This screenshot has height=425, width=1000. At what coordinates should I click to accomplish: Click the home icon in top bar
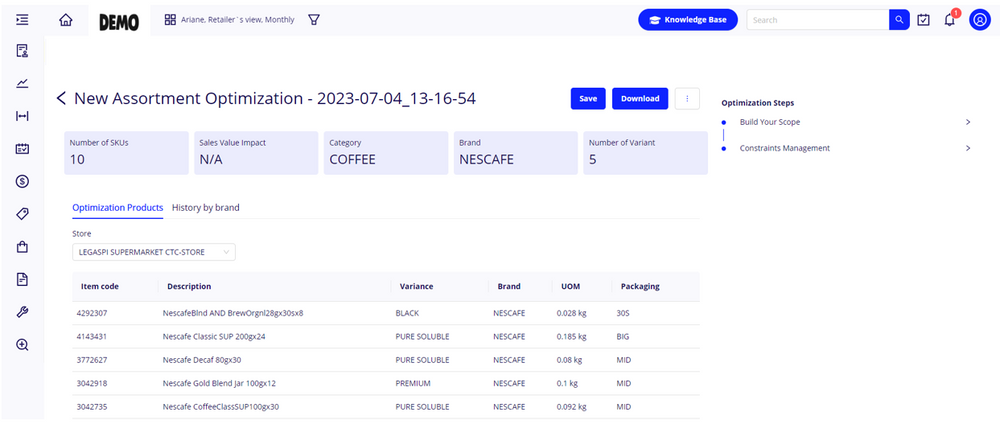pyautogui.click(x=66, y=20)
